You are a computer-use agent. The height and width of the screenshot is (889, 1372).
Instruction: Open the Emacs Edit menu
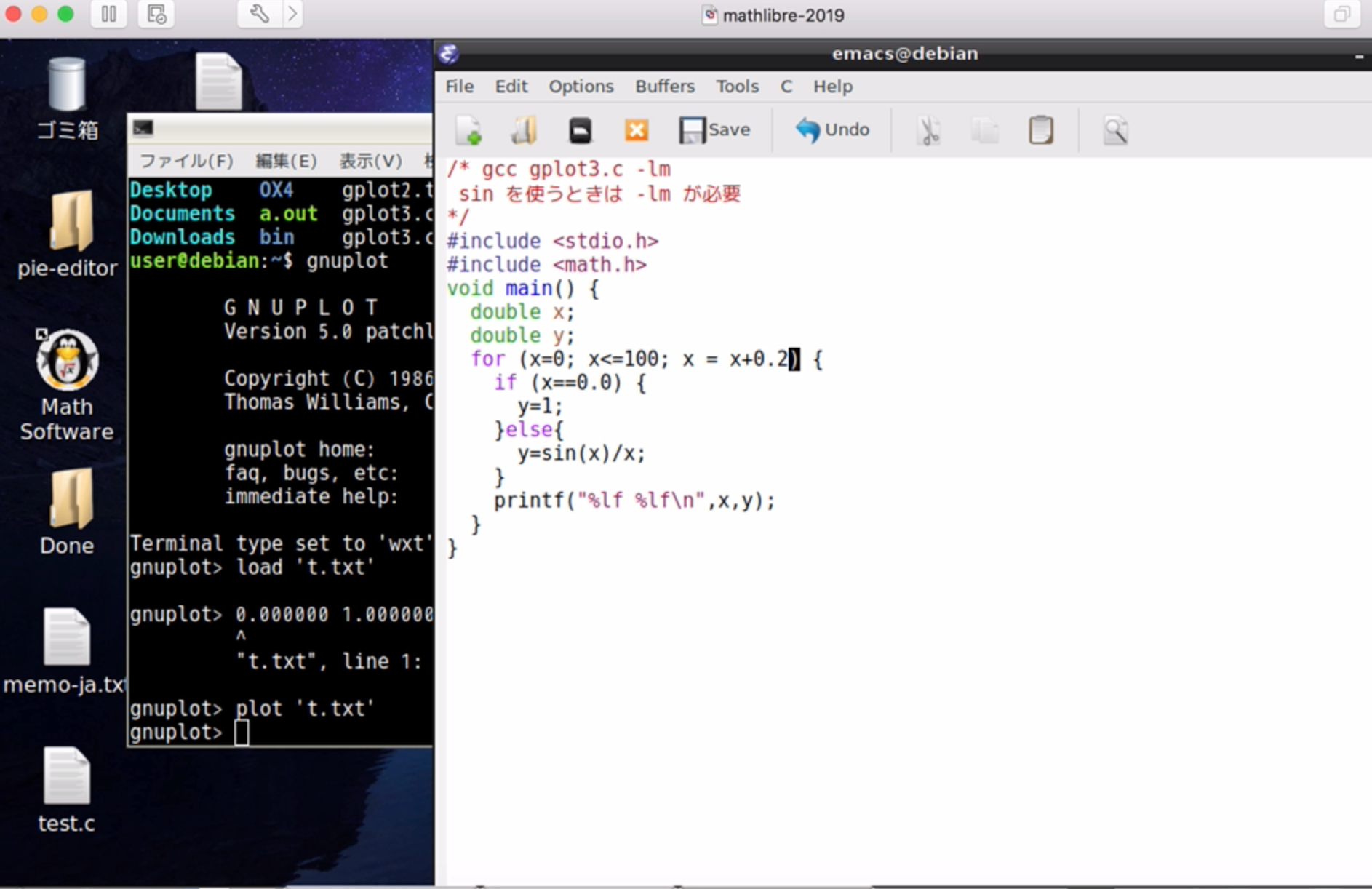[x=511, y=87]
